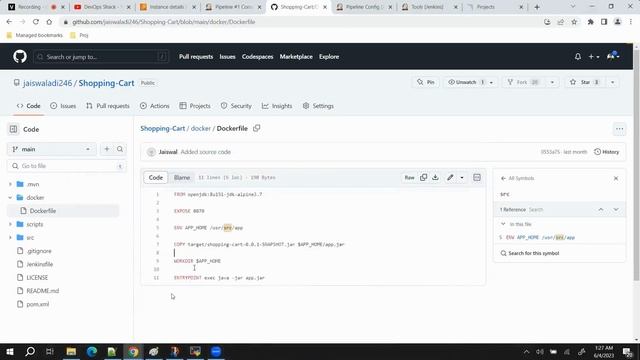Image resolution: width=640 pixels, height=360 pixels.
Task: Click Search for this symbol
Action: click(x=530, y=253)
